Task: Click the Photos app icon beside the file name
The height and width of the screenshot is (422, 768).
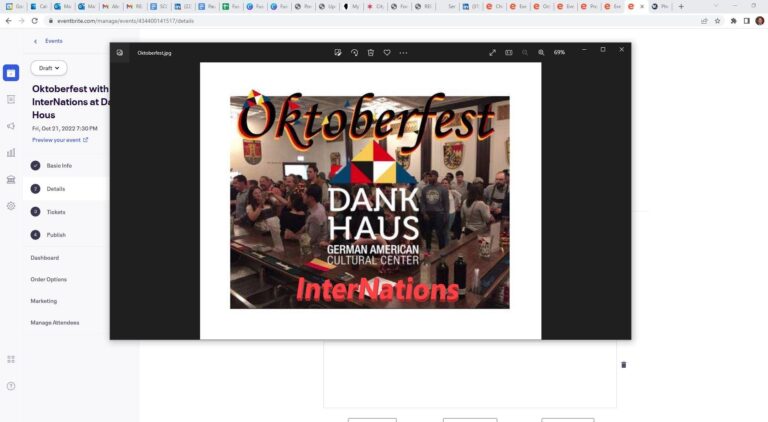Action: point(120,53)
